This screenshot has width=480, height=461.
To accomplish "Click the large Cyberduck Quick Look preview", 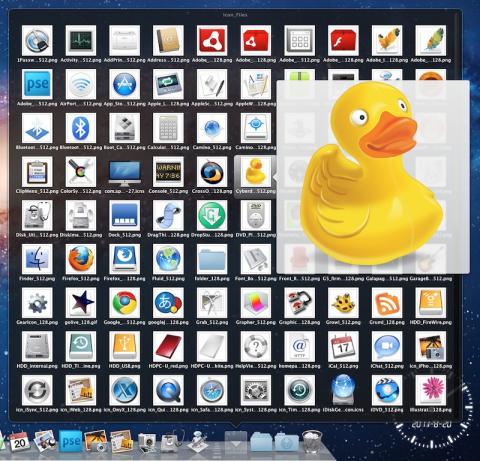I will [x=373, y=177].
